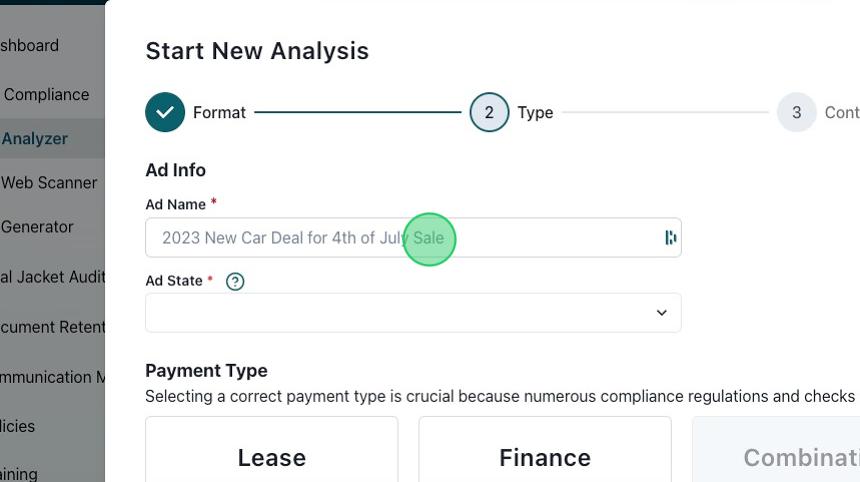
Task: Open Compliance item in the sidebar
Action: point(46,94)
